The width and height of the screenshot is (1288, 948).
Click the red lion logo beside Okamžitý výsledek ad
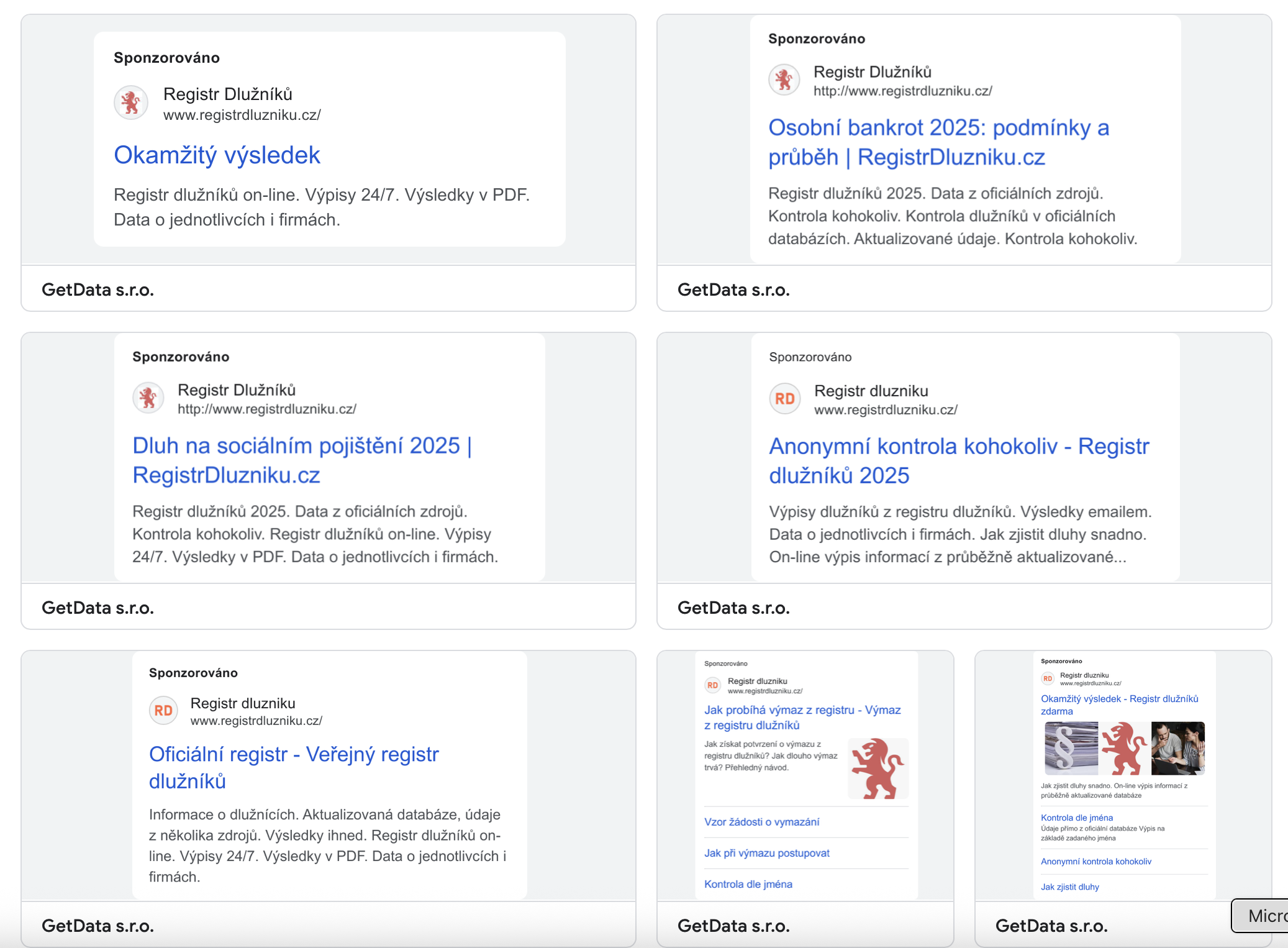click(131, 103)
